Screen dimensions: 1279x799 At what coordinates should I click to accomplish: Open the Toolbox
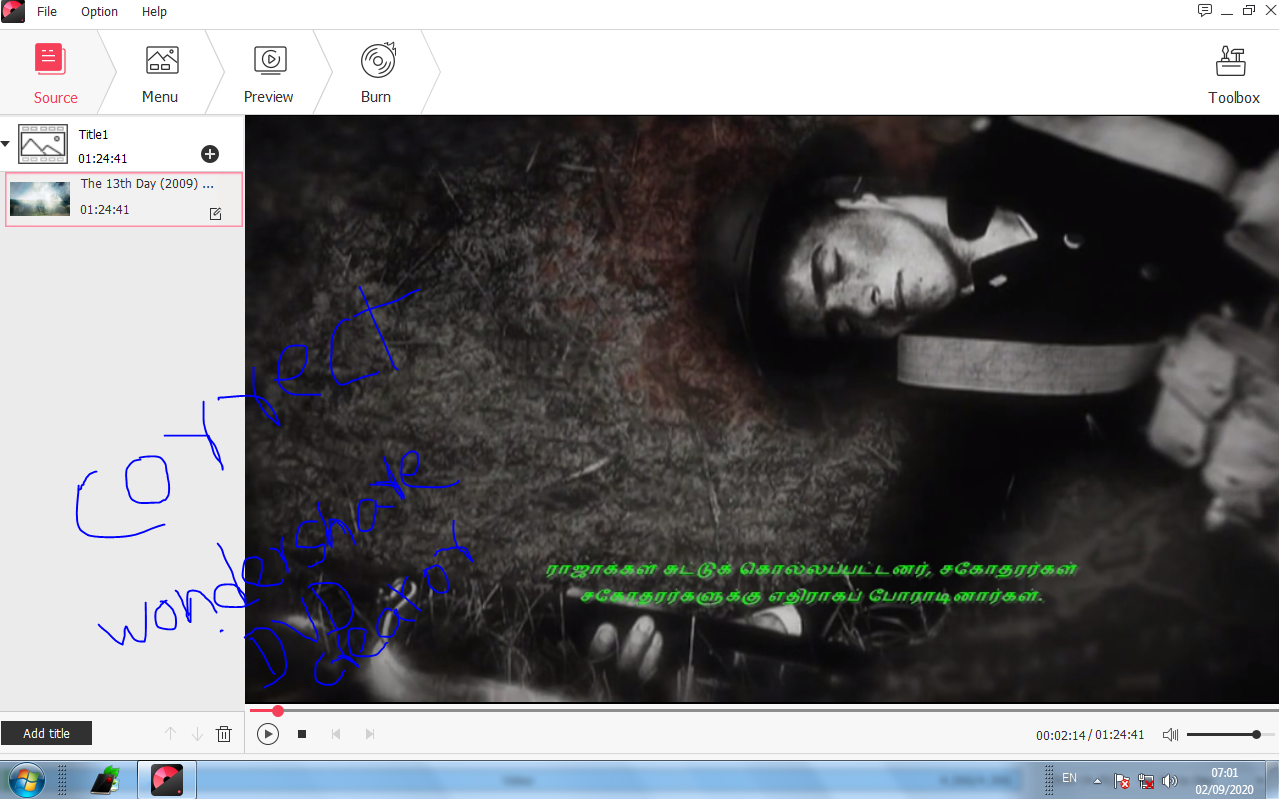coord(1233,75)
